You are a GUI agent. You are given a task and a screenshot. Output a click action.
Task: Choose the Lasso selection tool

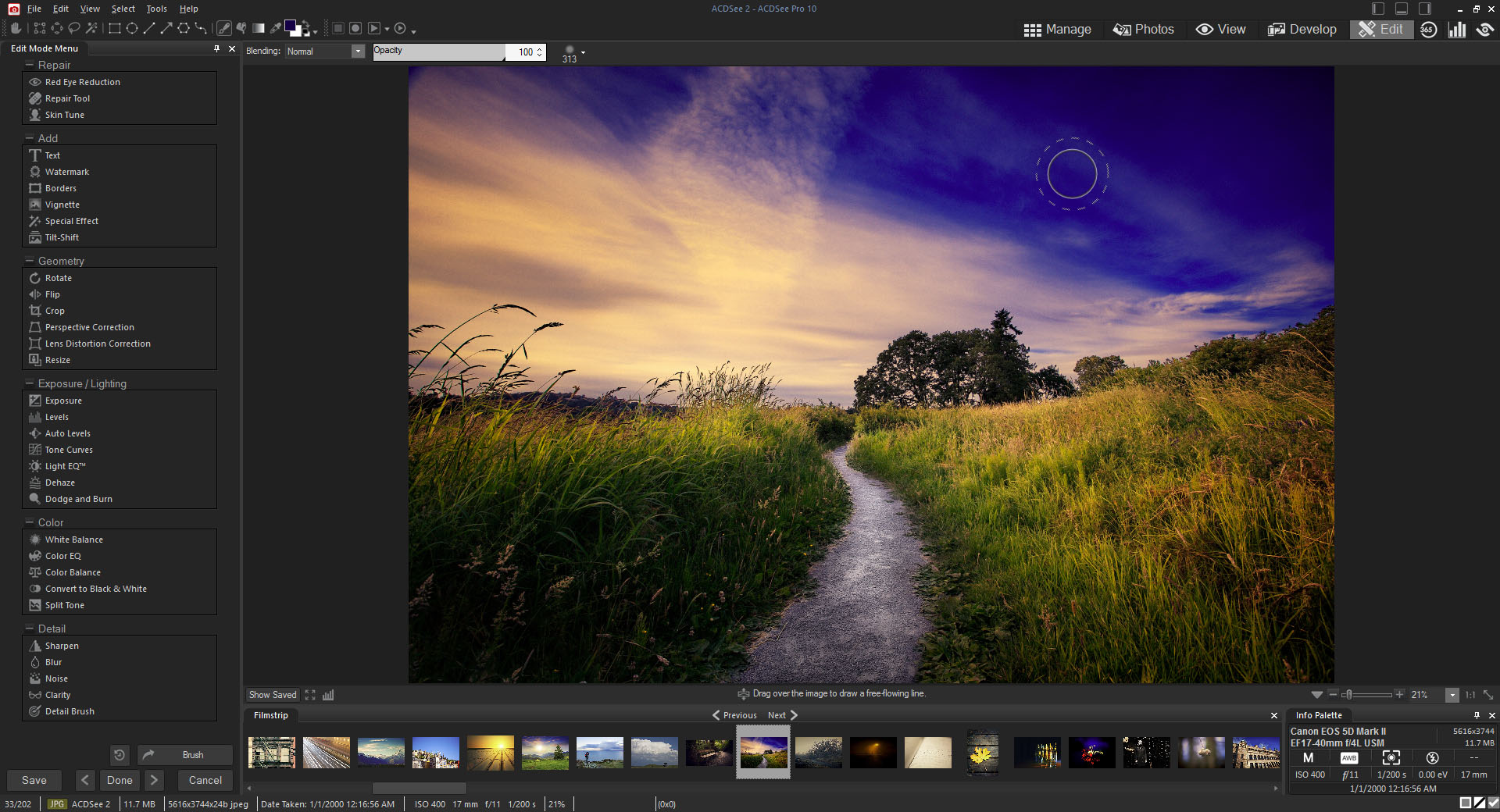[x=74, y=28]
